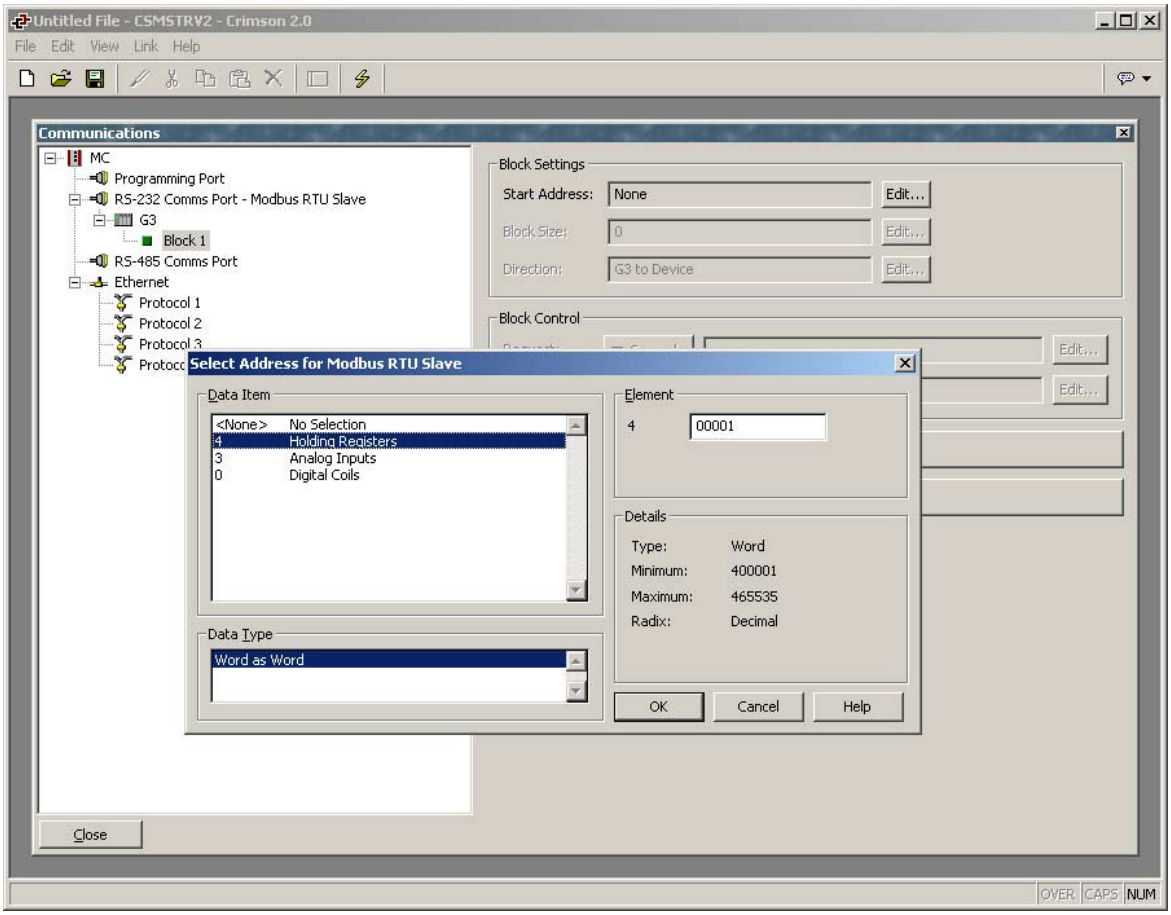Screen dimensions: 1171x915
Task: Open the Edit menu
Action: click(63, 46)
